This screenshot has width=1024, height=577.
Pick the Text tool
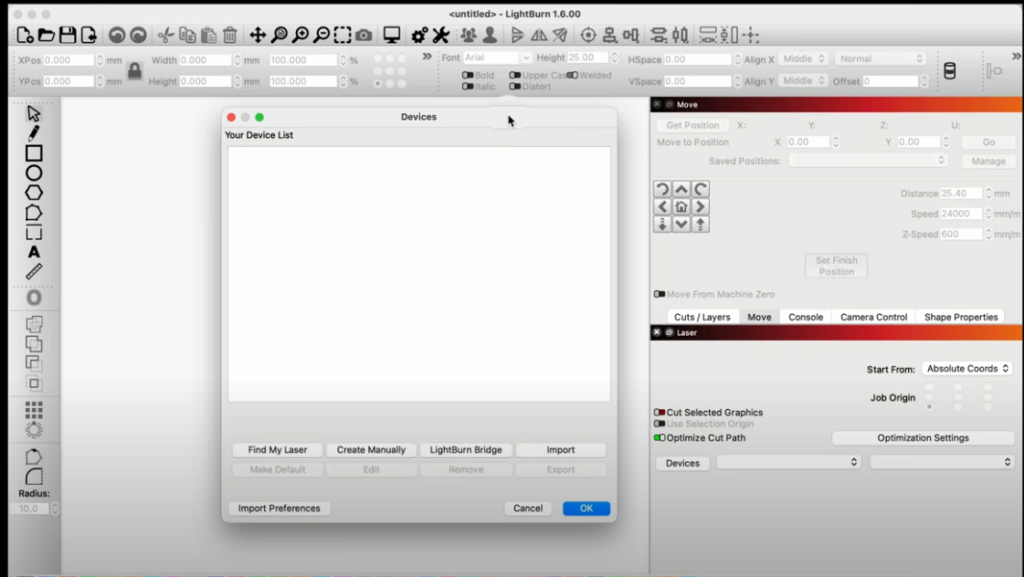[34, 252]
